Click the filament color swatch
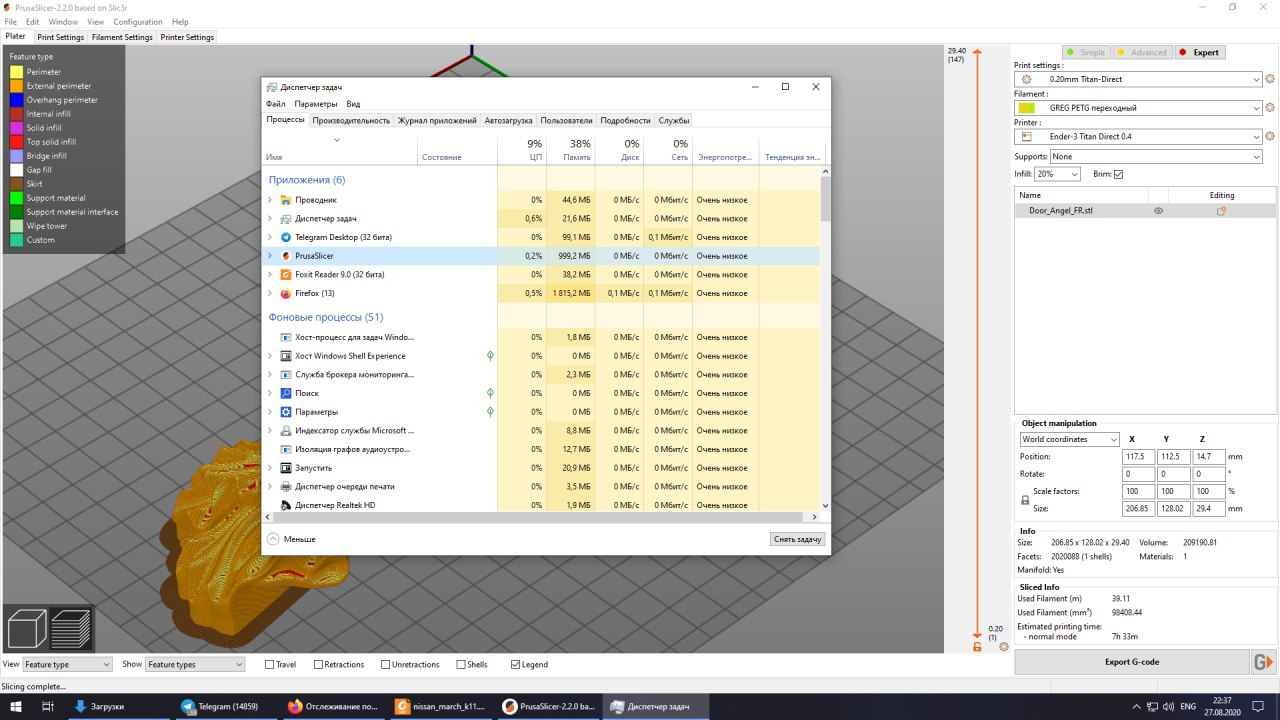Screen dimensions: 1280x720 click(x=1026, y=108)
